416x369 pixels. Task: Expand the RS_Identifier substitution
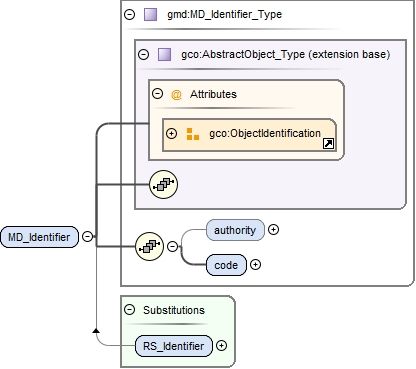pyautogui.click(x=221, y=346)
